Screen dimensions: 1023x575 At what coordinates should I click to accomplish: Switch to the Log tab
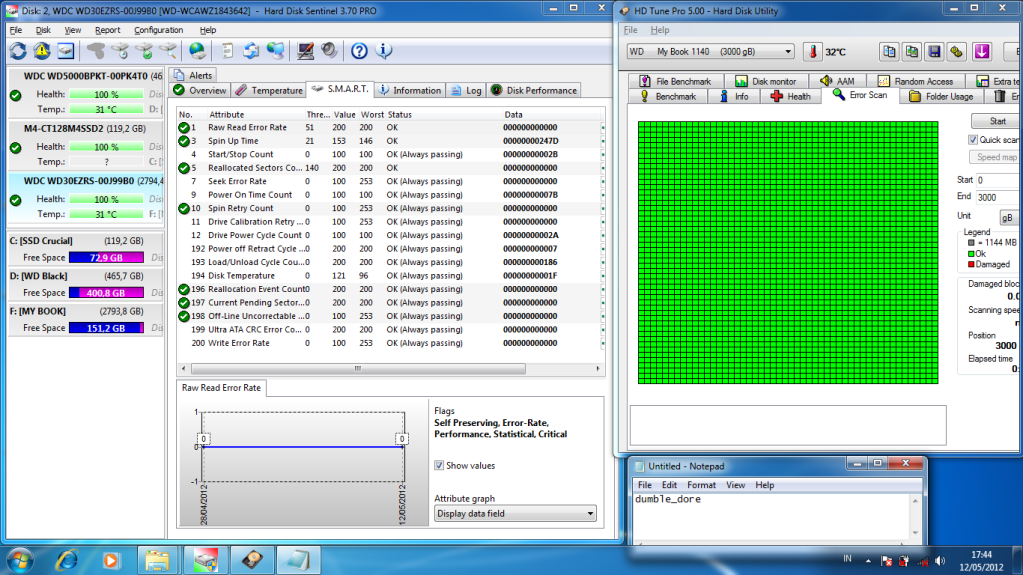tap(466, 90)
